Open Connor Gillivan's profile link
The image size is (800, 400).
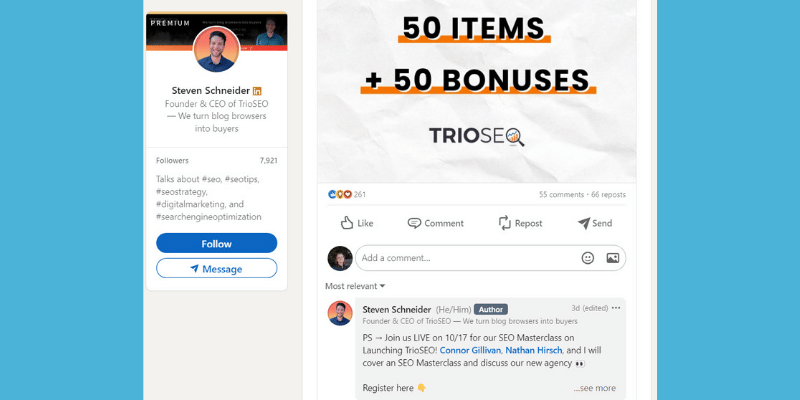point(471,350)
